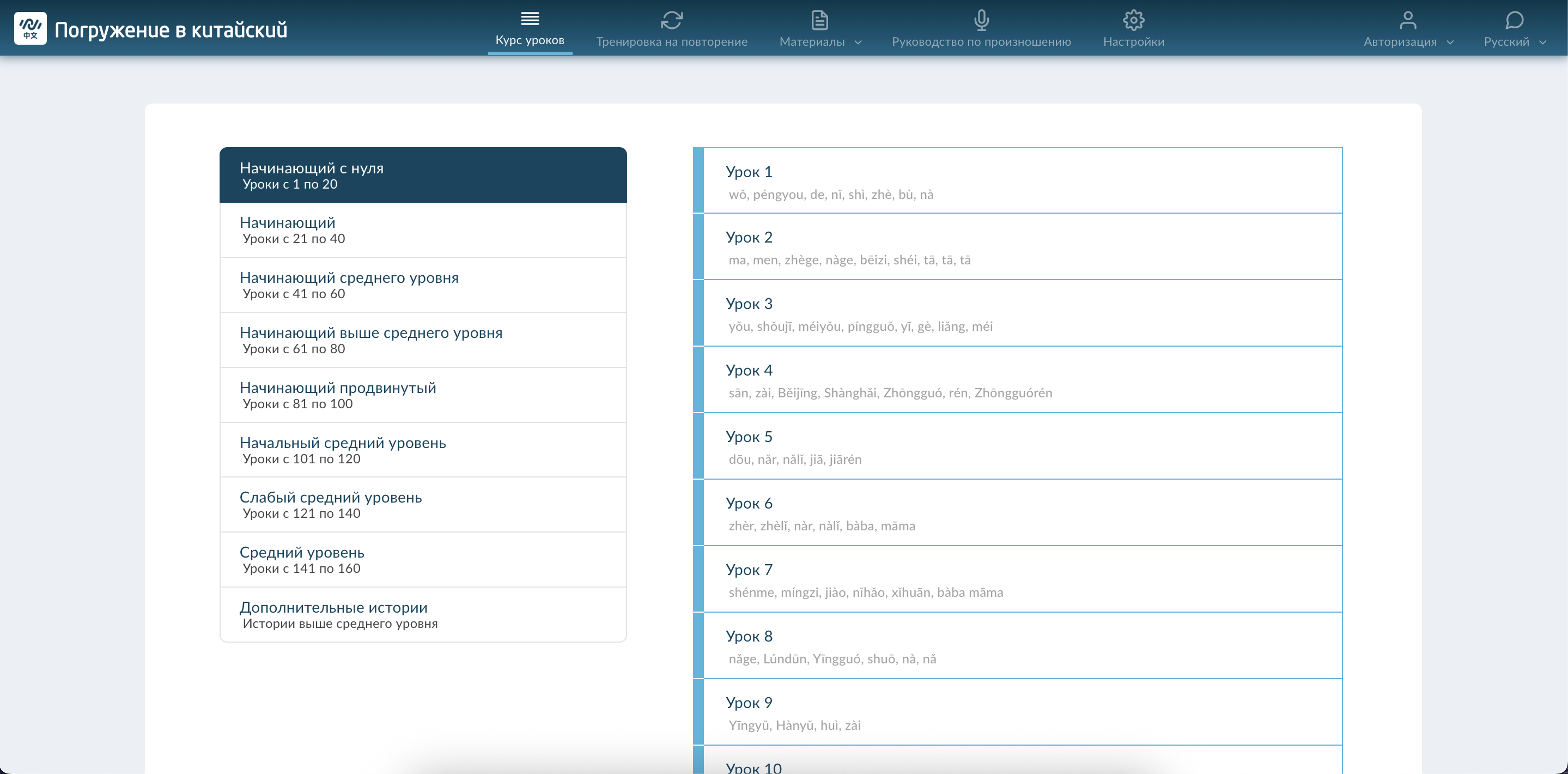Click the Тренировка на повторение refresh icon
This screenshot has width=1568, height=774.
tap(671, 20)
